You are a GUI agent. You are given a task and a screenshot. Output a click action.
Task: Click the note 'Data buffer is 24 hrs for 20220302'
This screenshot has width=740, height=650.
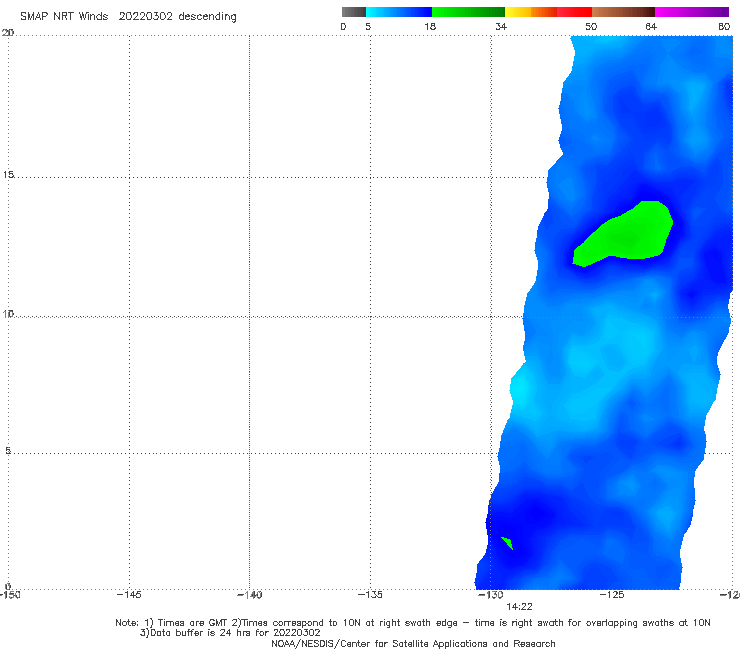click(235, 633)
